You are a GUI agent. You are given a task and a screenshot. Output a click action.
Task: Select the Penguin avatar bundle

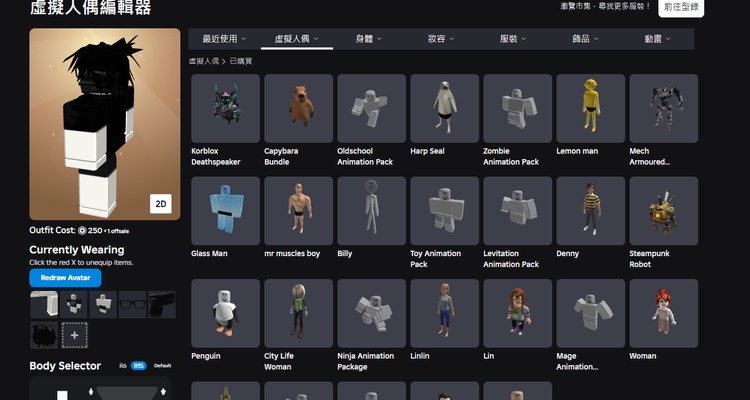pyautogui.click(x=224, y=313)
